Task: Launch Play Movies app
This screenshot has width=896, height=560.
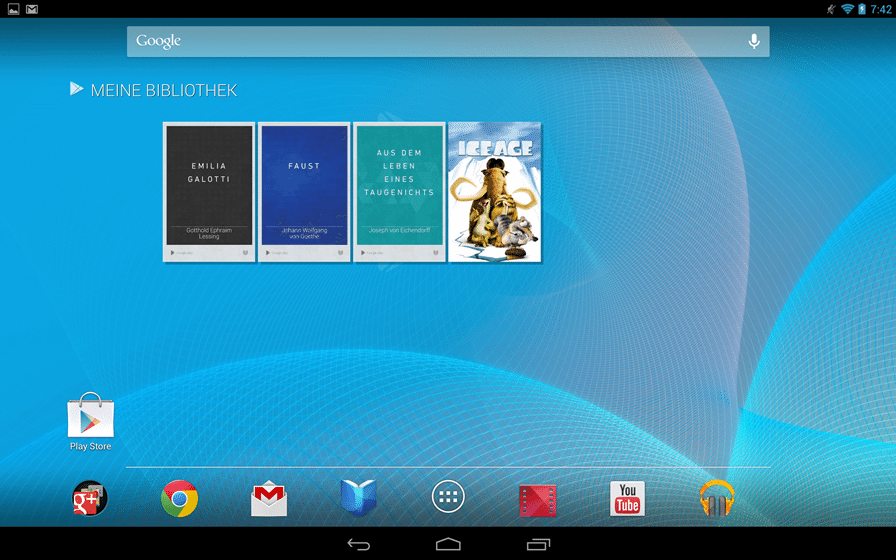Action: (x=537, y=498)
